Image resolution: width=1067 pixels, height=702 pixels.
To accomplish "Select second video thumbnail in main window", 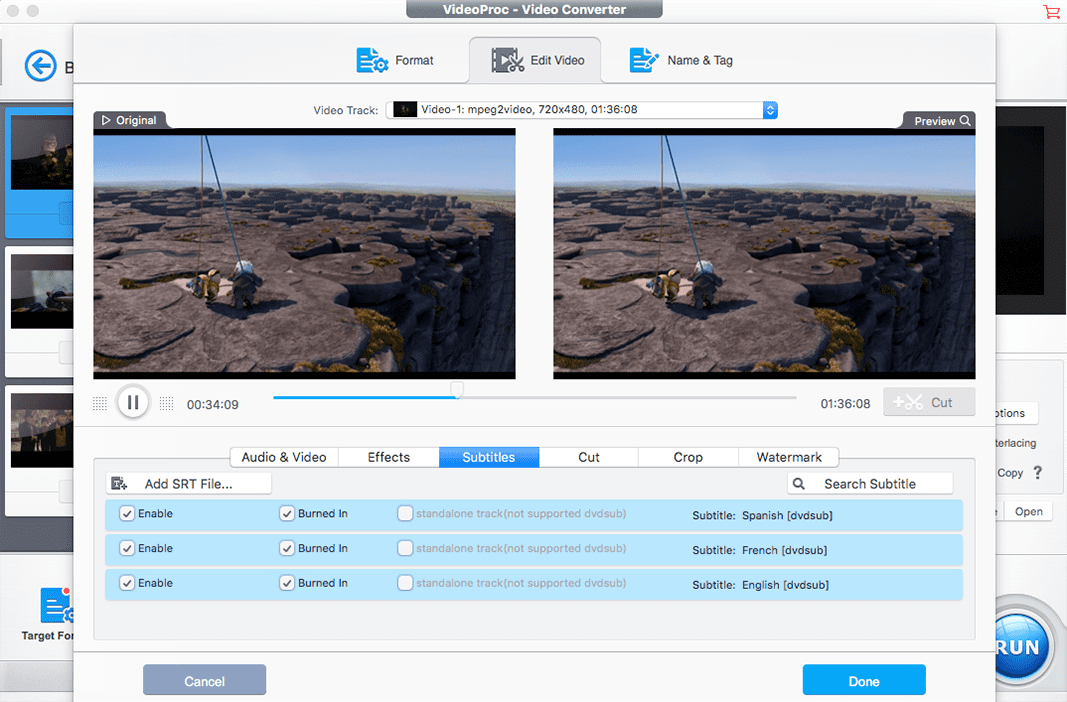I will [x=42, y=291].
